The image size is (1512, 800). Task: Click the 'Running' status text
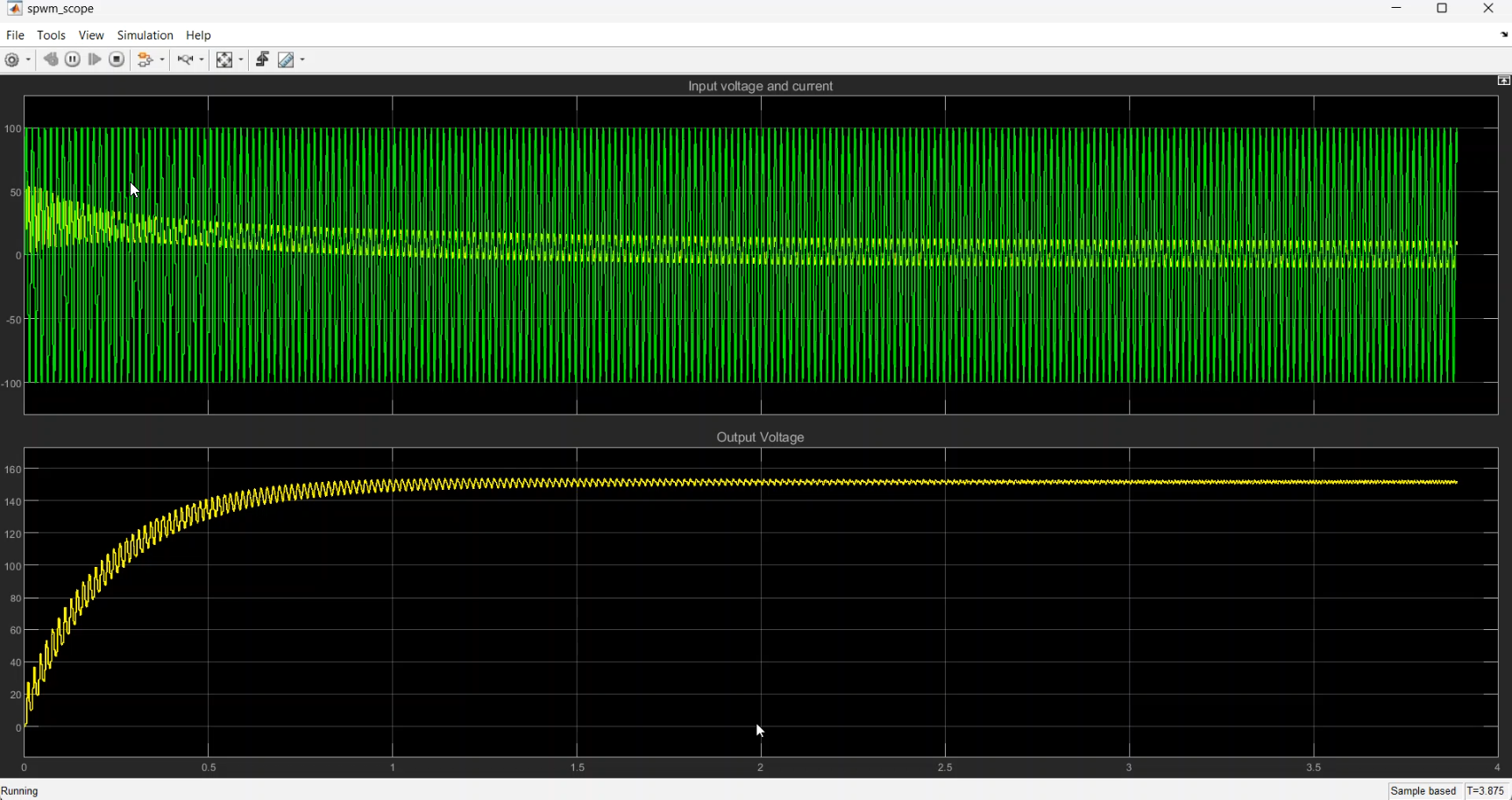(20, 791)
